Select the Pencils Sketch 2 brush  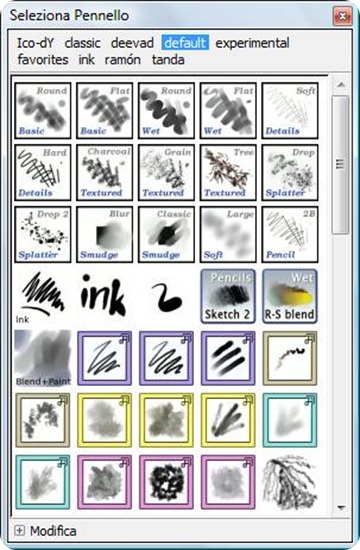pyautogui.click(x=228, y=296)
